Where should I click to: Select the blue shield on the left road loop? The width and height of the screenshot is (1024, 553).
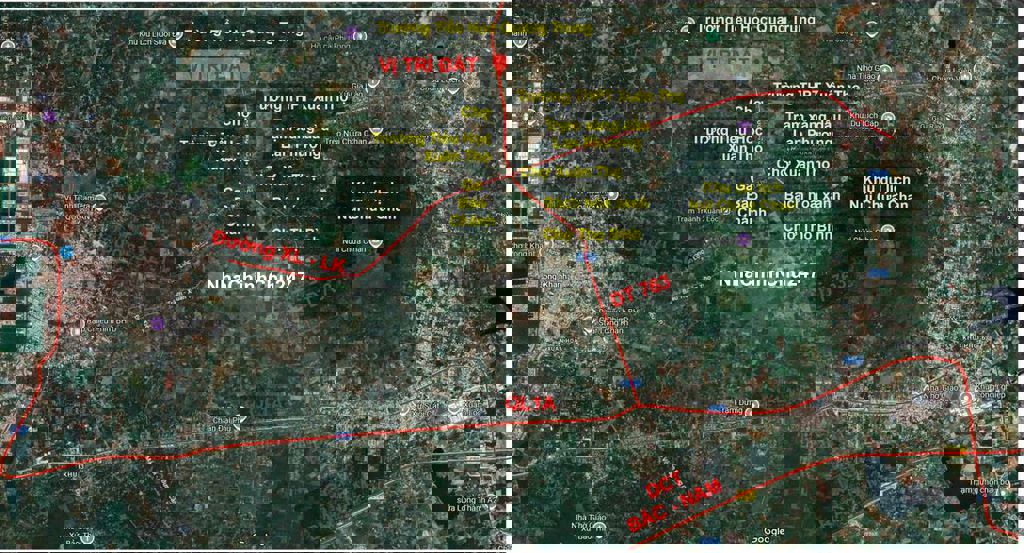coord(66,253)
